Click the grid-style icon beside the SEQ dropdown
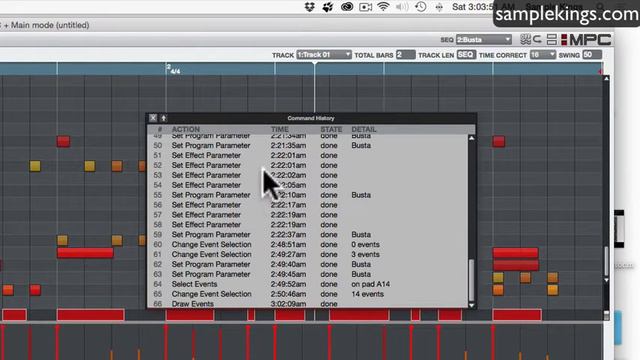 pos(525,40)
